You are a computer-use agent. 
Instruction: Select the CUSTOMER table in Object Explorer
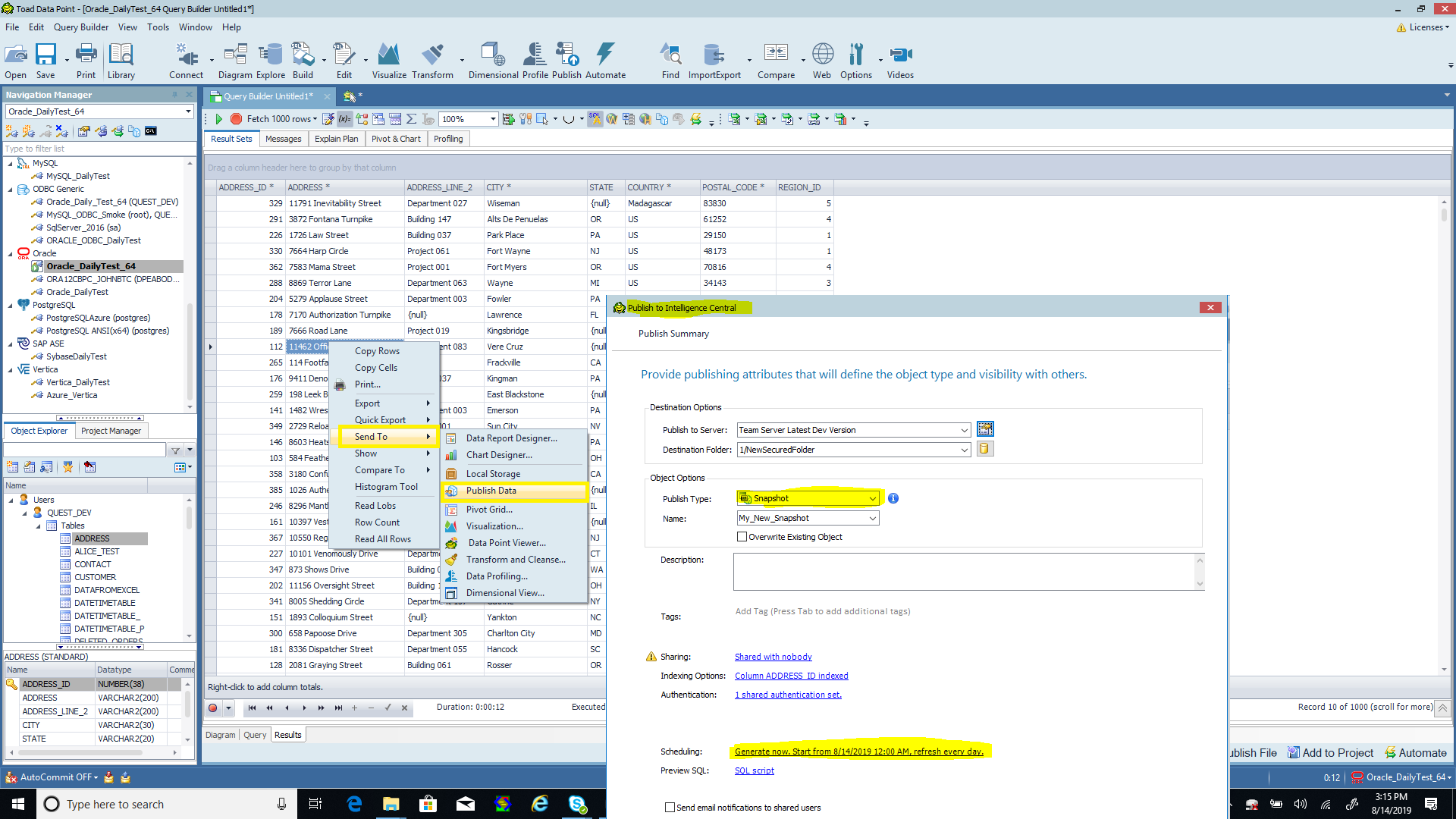click(95, 577)
